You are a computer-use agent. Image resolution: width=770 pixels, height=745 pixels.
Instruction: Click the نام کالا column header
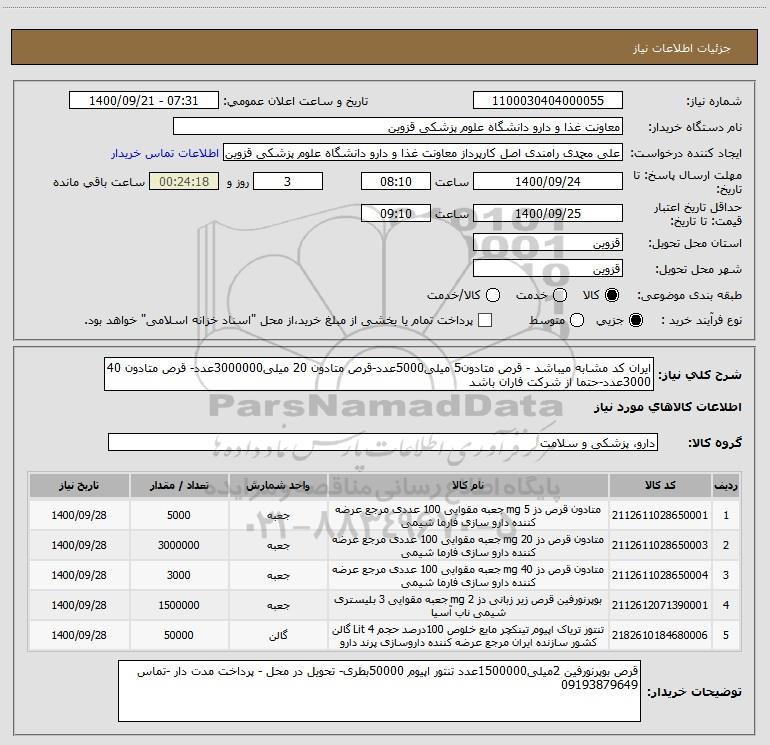pyautogui.click(x=468, y=486)
